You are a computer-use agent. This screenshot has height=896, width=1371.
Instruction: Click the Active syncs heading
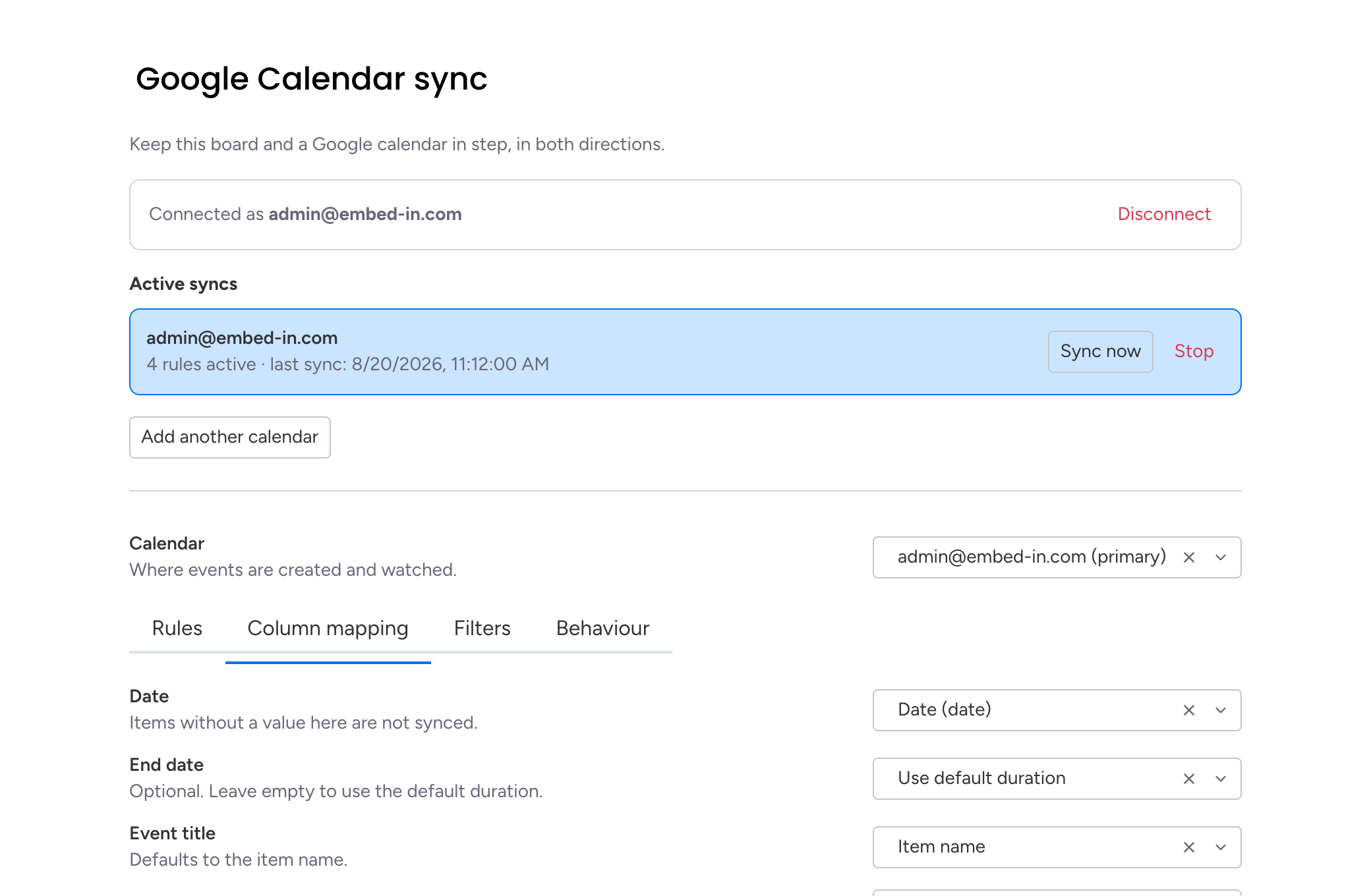click(183, 284)
